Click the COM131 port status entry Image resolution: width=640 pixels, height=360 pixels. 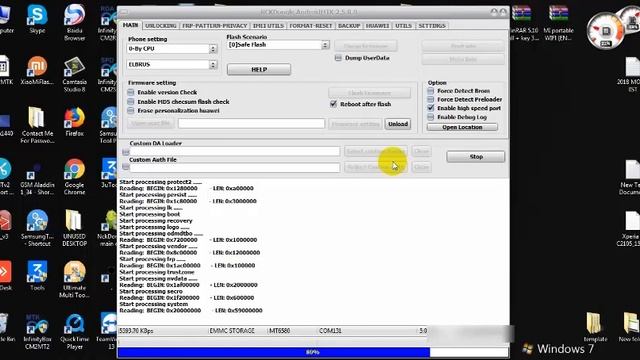330,331
